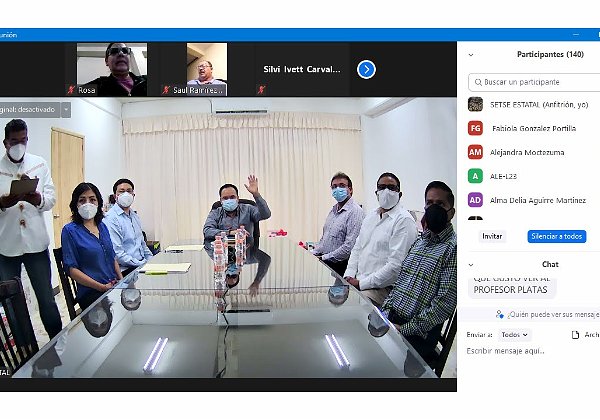This screenshot has width=600, height=420.
Task: Focus the Buscar un participante field
Action: click(535, 82)
